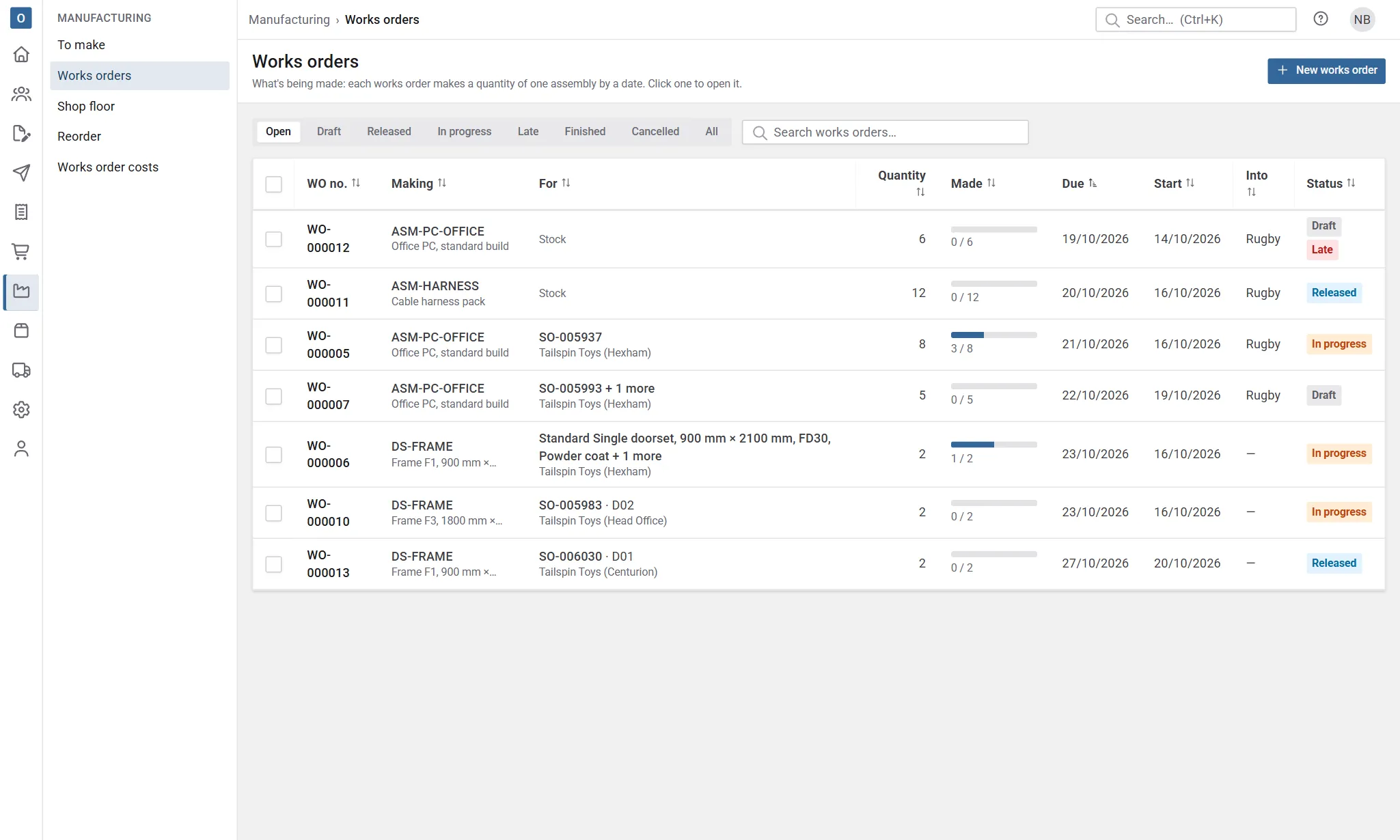The image size is (1400, 840).
Task: Switch to the Finished filter tab
Action: coord(585,132)
